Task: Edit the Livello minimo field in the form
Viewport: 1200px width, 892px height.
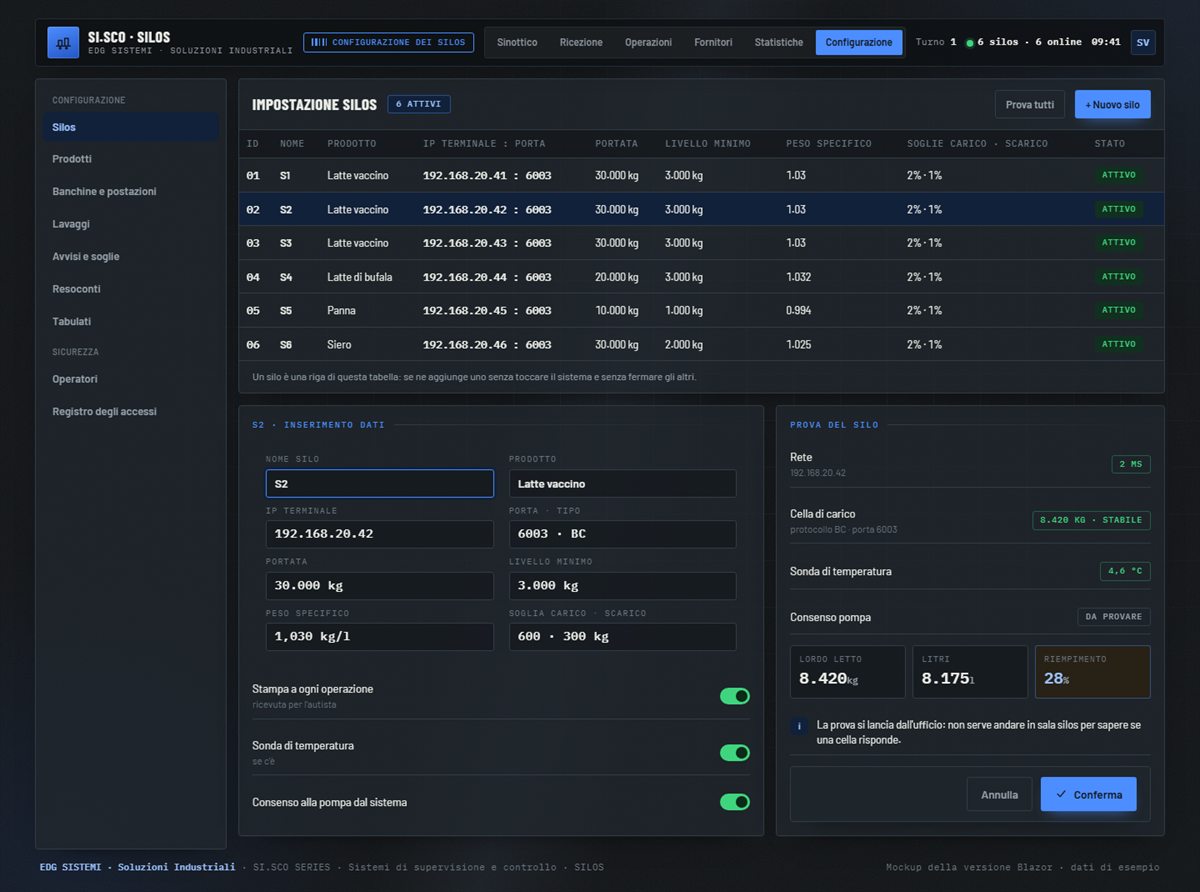Action: (623, 586)
